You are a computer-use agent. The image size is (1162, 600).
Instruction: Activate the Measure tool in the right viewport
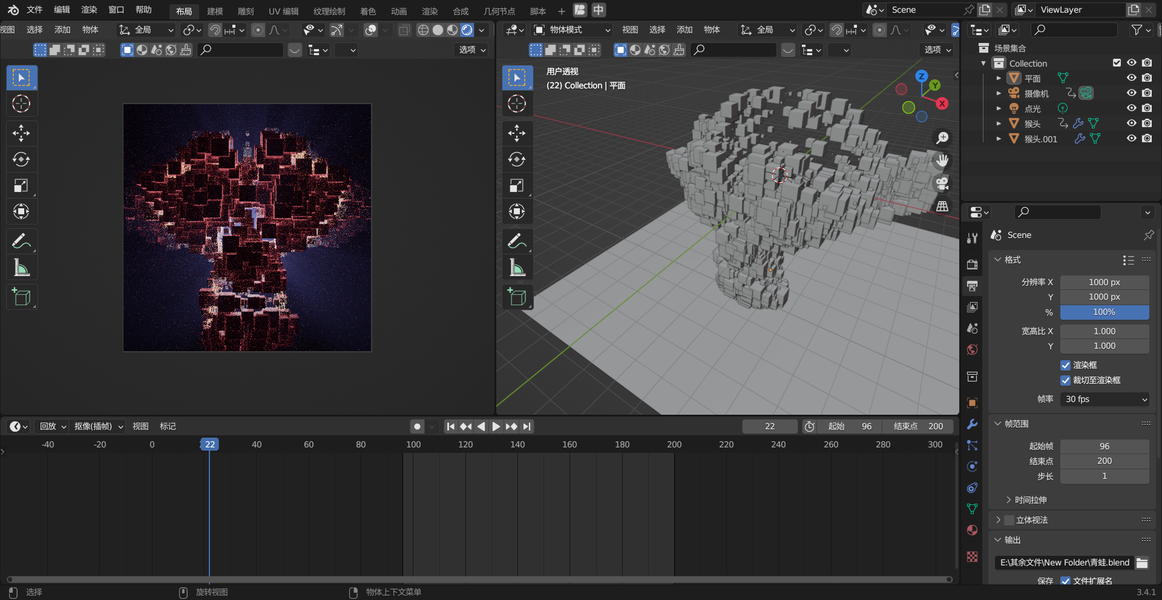(517, 267)
